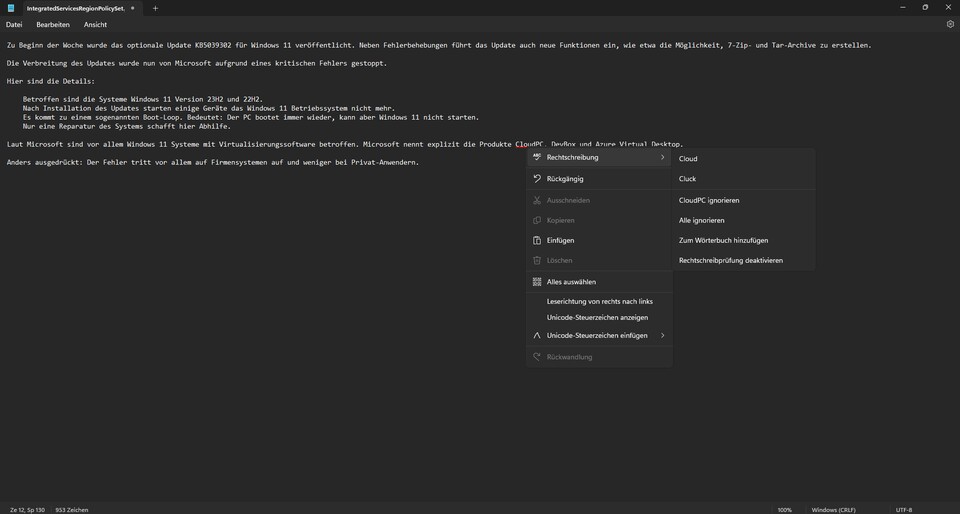This screenshot has width=960, height=514.
Task: Click 'CloudPC ignorieren'
Action: click(709, 200)
